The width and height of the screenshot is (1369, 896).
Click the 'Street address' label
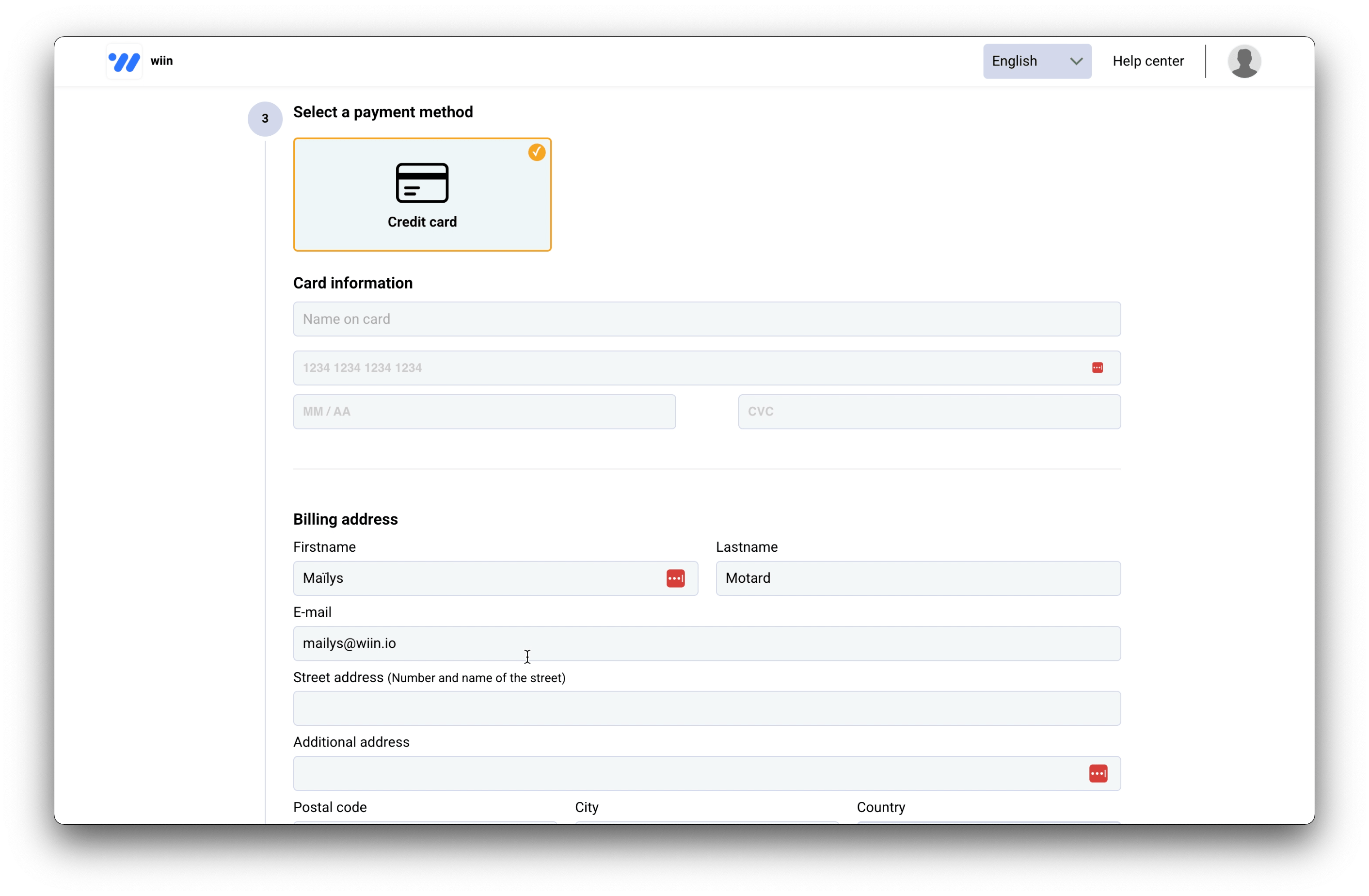[x=338, y=677]
